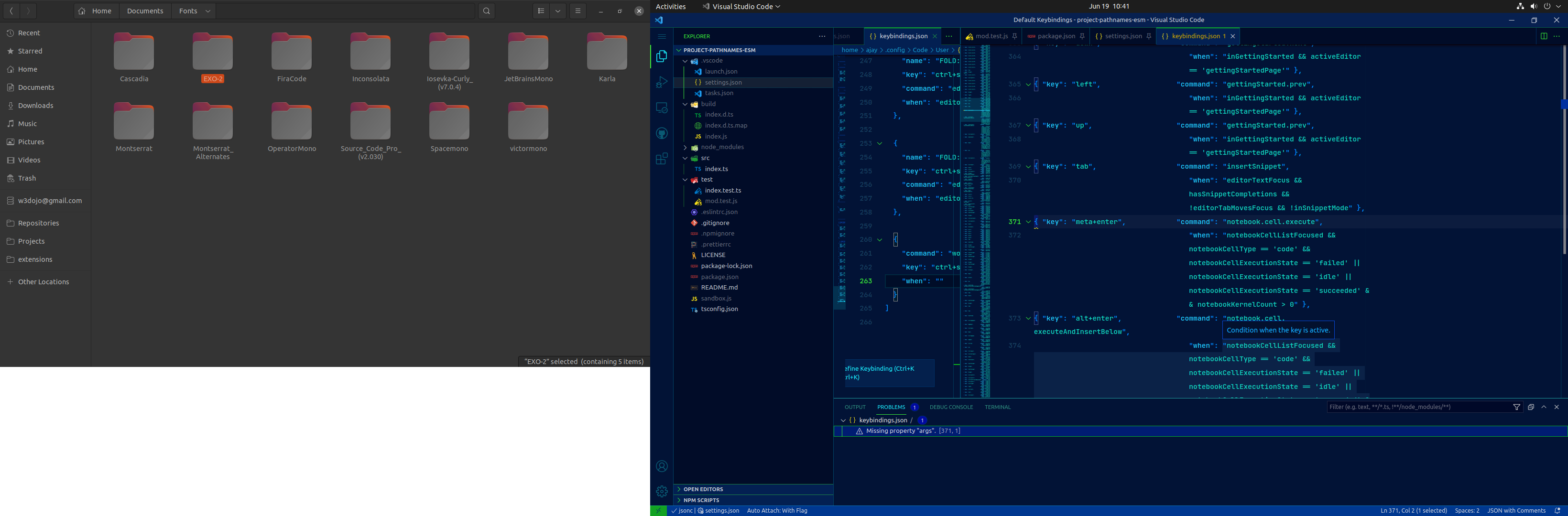Click the search icon in the Files window
1568x516 pixels.
(x=486, y=11)
